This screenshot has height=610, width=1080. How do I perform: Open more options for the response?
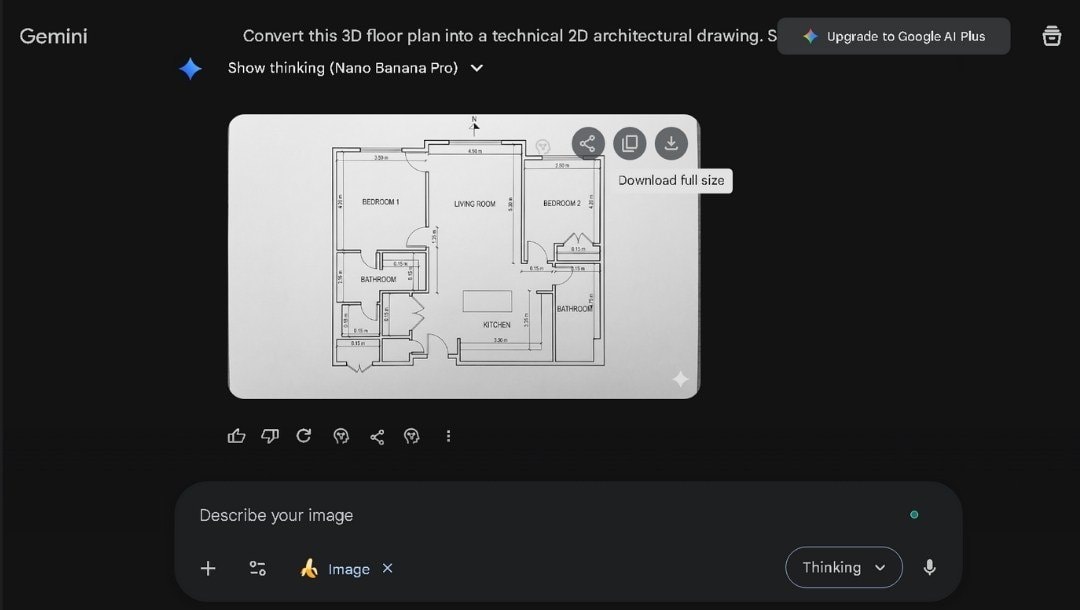(x=448, y=436)
